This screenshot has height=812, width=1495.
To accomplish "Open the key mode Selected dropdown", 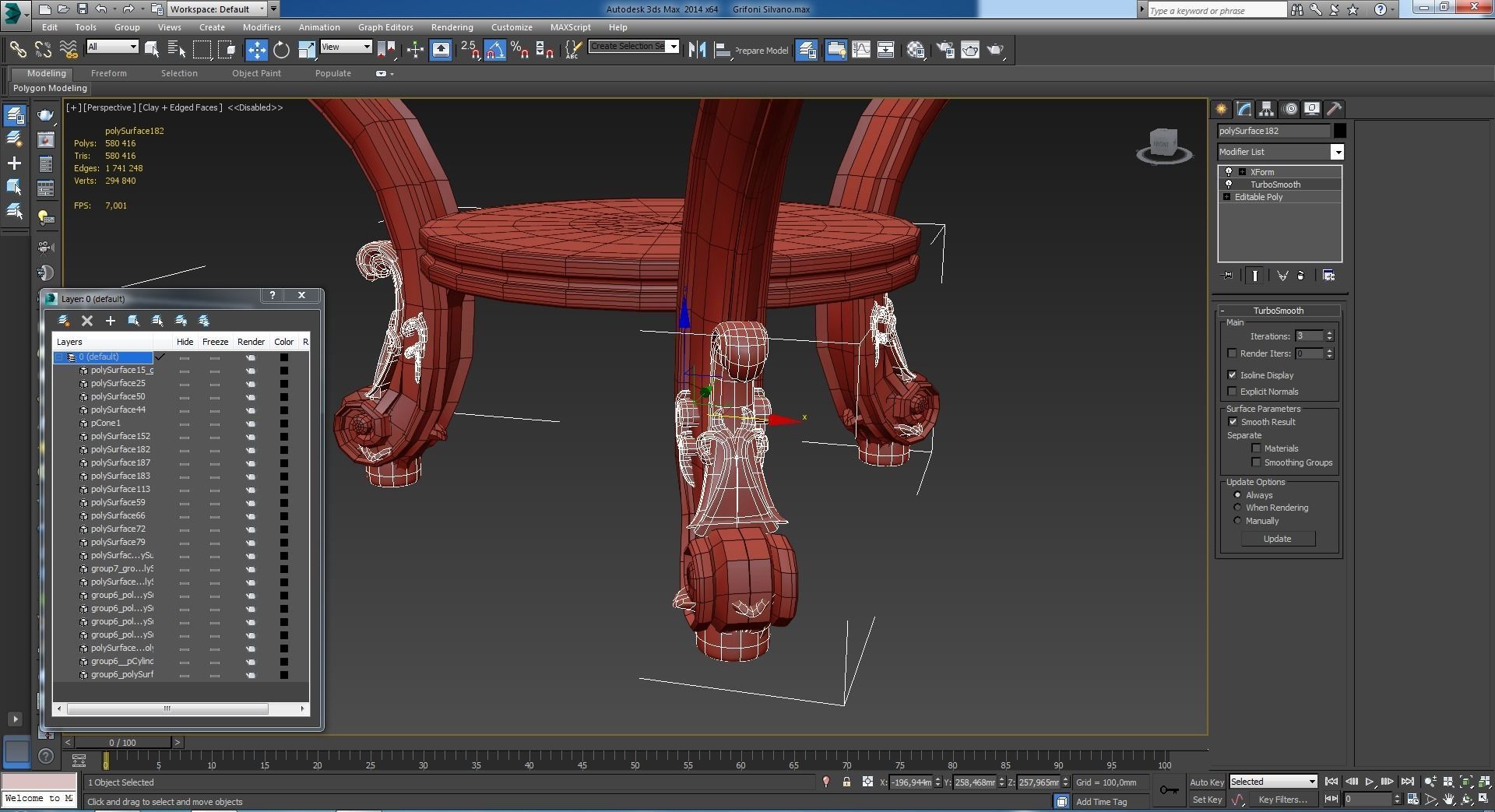I will coord(1273,782).
